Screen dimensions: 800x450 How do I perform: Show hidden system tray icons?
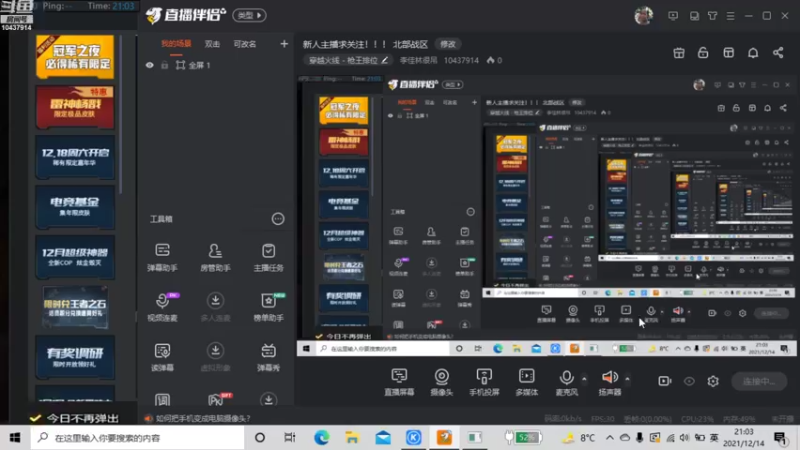pyautogui.click(x=610, y=437)
